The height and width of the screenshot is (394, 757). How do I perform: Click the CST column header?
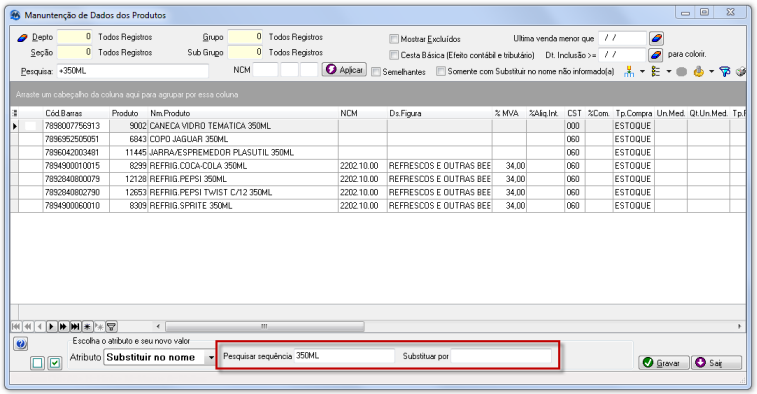[575, 113]
